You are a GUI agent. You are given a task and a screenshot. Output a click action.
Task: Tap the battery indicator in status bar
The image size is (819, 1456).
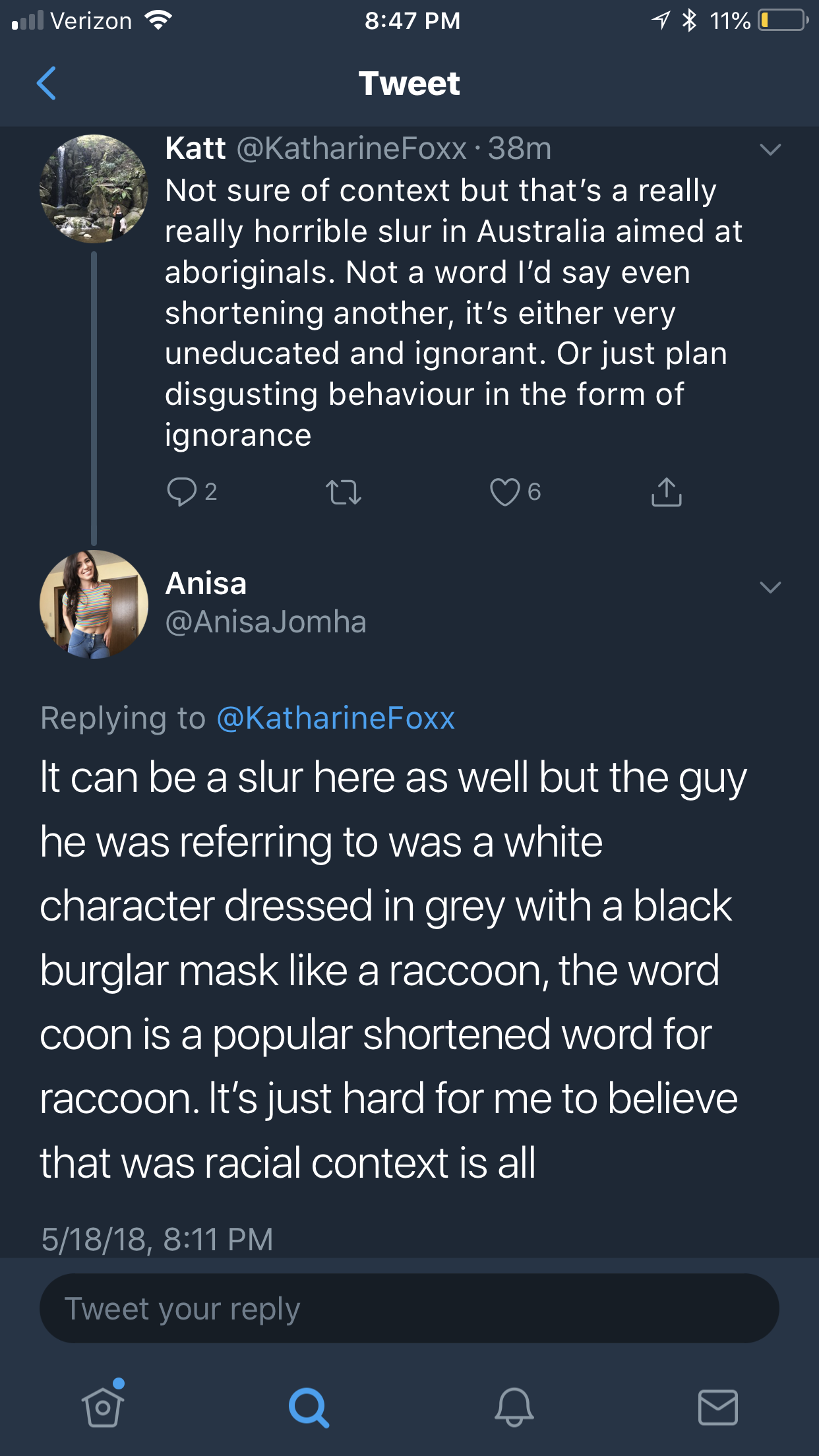782,20
